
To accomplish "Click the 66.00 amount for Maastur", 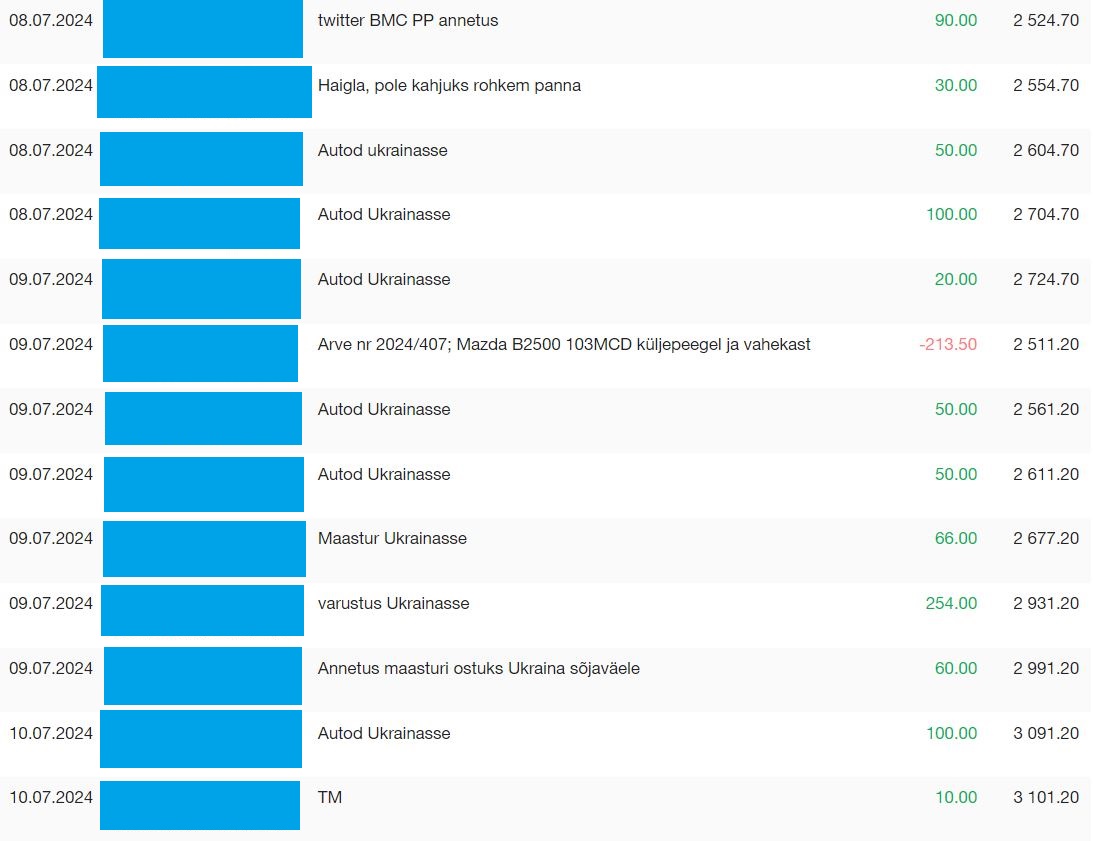I will pos(956,538).
